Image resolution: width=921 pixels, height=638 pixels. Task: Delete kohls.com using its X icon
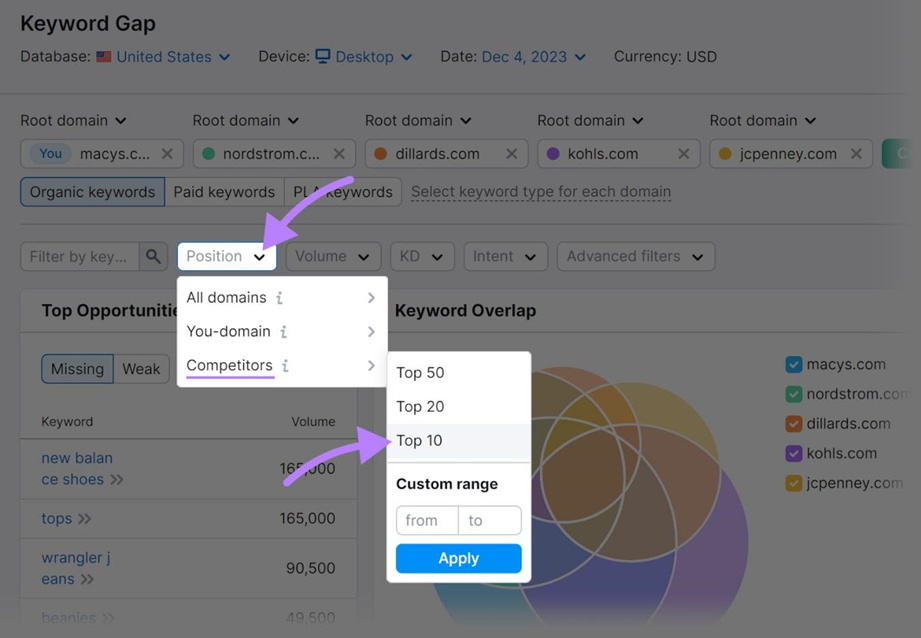coord(683,154)
